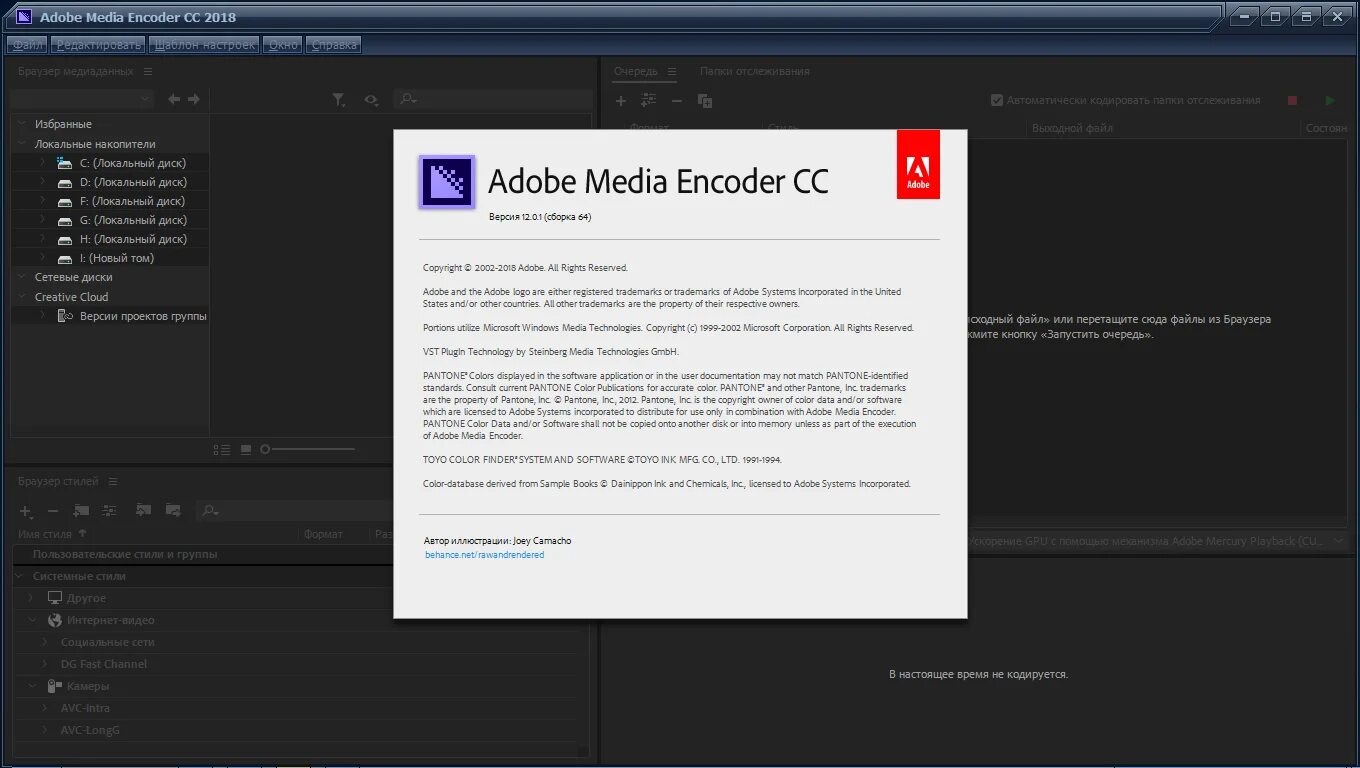Click the Media Encoder logo in About dialog
This screenshot has height=768, width=1360.
coord(446,182)
